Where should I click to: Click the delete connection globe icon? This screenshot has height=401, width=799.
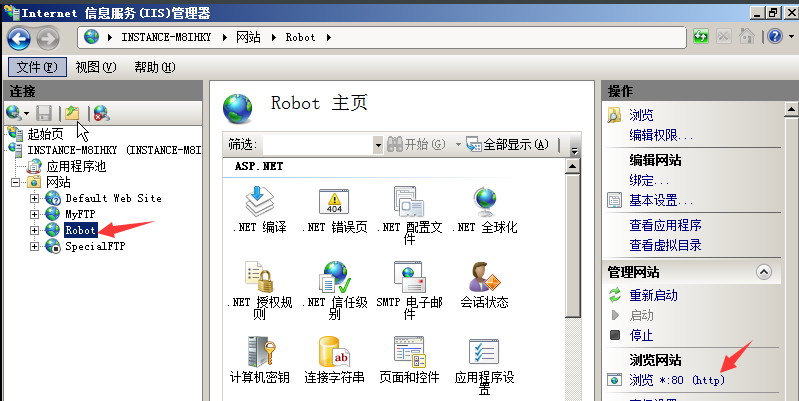(x=101, y=113)
